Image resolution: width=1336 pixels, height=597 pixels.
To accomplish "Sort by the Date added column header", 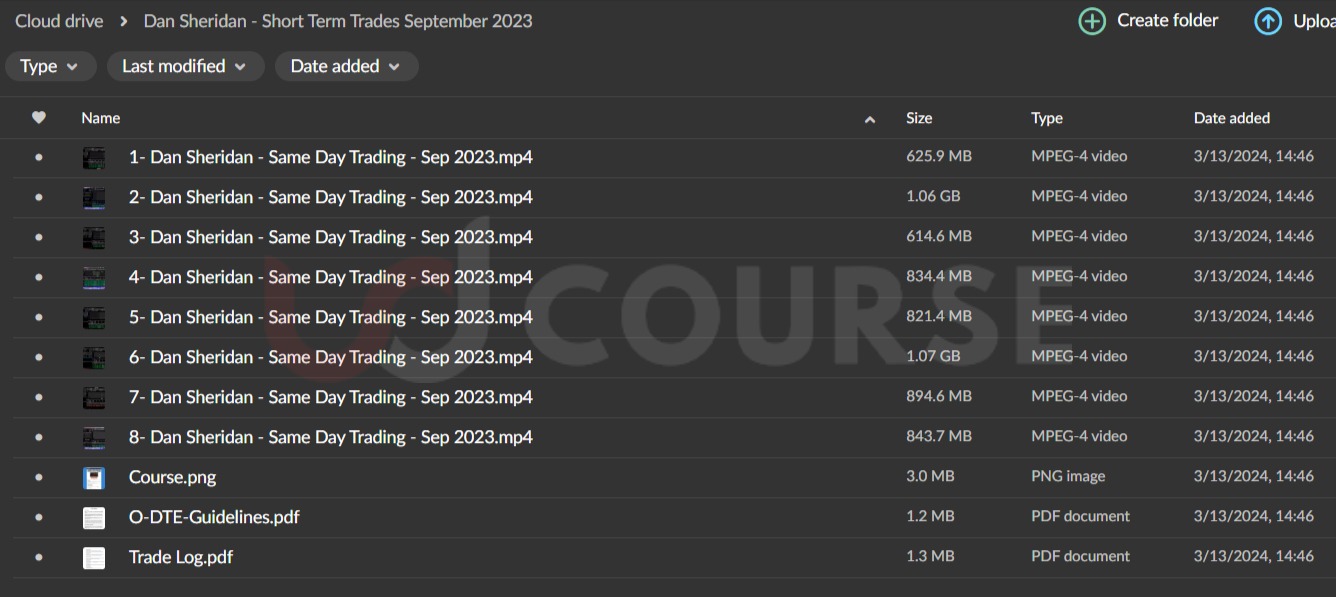I will click(x=1232, y=118).
